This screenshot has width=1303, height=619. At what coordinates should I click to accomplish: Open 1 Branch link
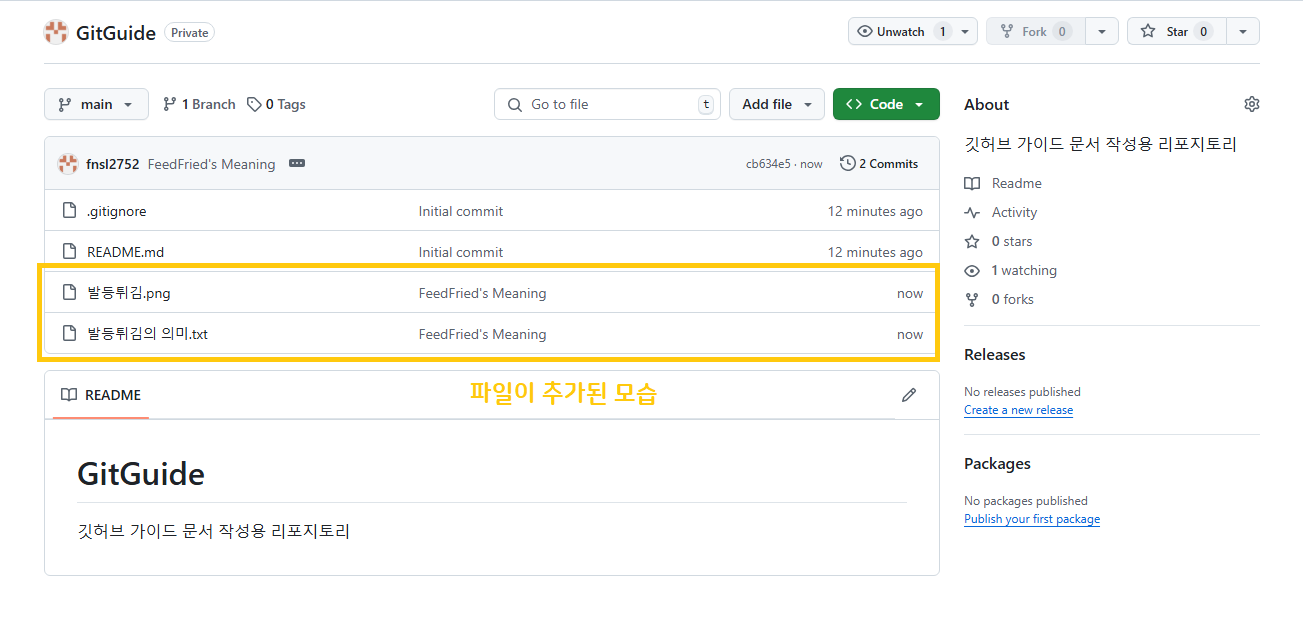199,104
